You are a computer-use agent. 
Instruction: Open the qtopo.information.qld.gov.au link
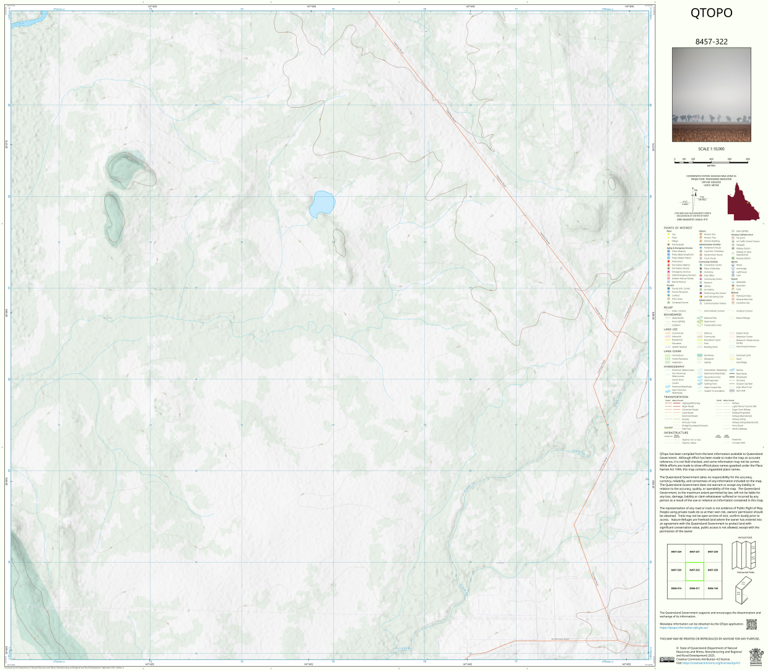683,627
